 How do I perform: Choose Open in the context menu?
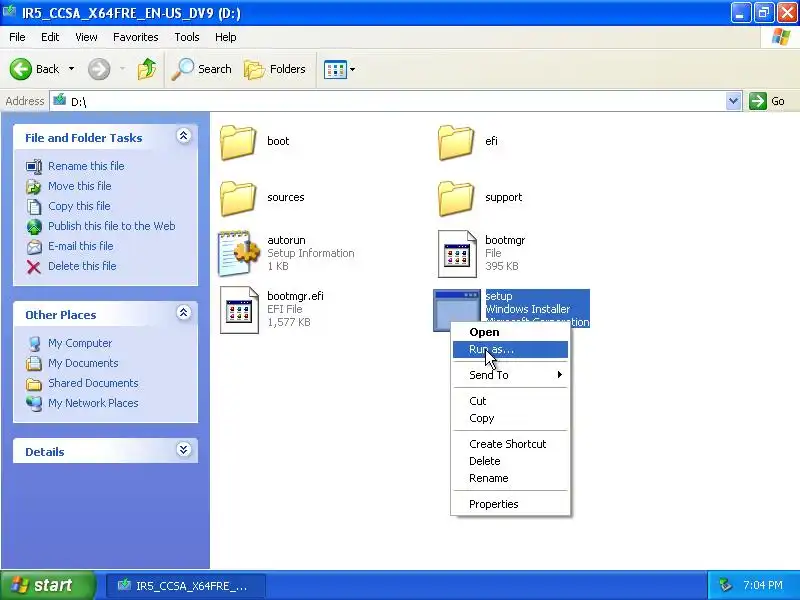click(510, 332)
